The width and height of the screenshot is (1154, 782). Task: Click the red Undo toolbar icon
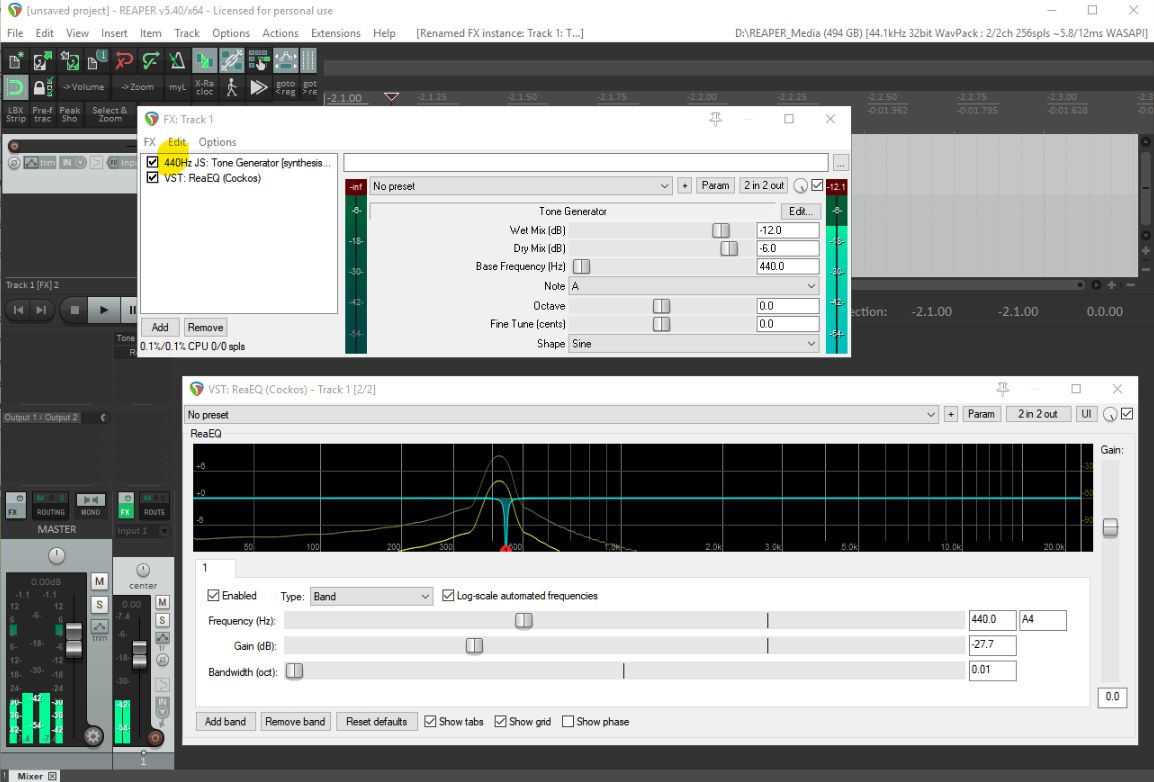(124, 61)
